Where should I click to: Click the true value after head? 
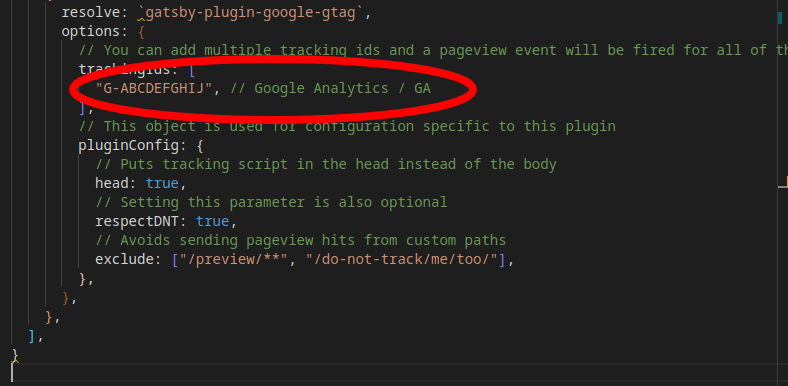pyautogui.click(x=162, y=183)
